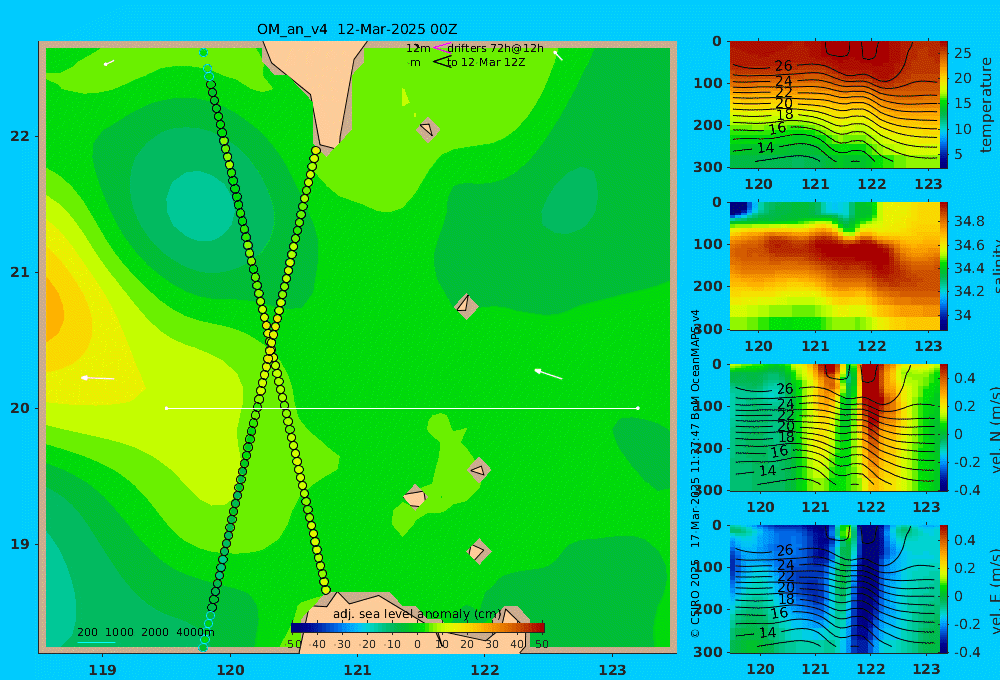
Task: Click the western end of the white 20N section line
Action: (166, 408)
